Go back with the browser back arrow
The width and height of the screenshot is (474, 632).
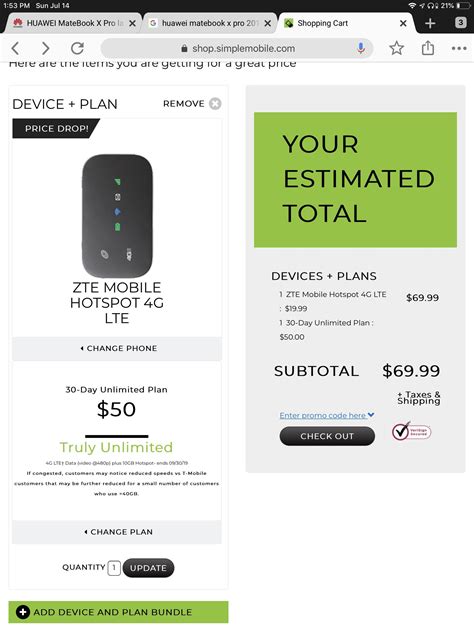click(15, 48)
